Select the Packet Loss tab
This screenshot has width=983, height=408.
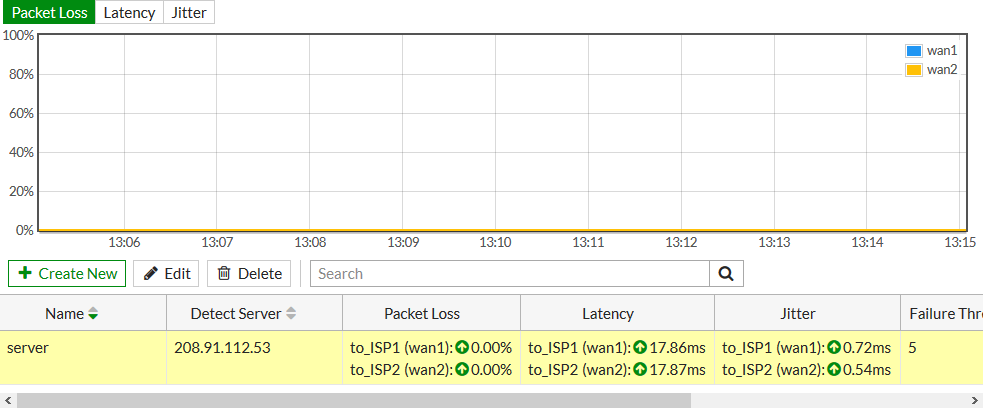49,13
